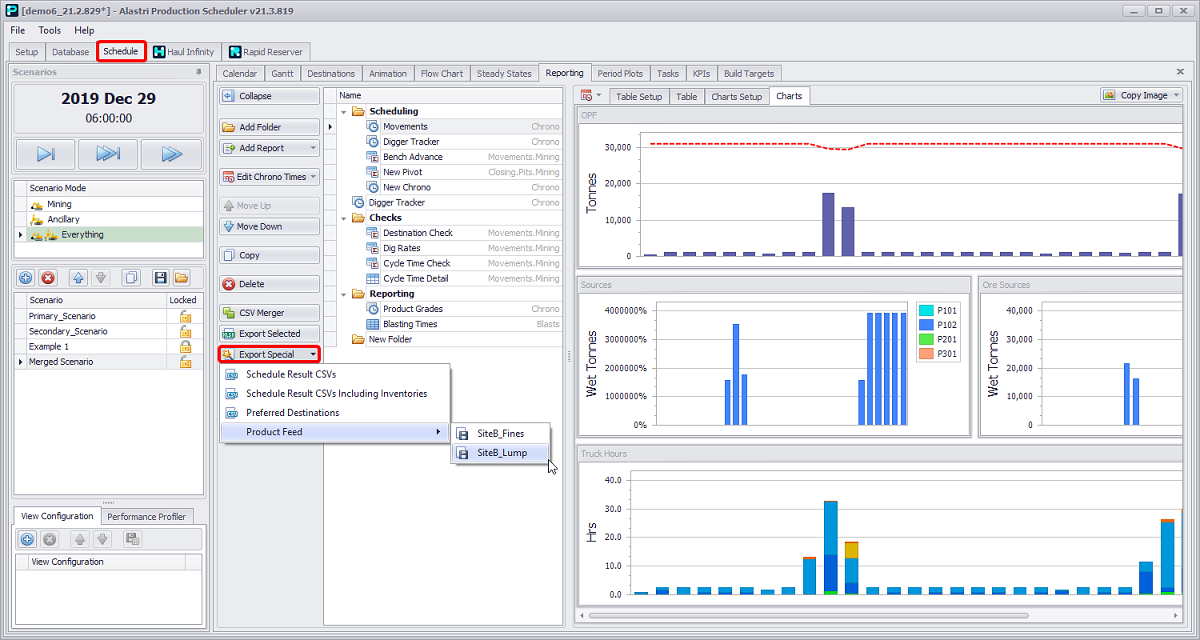The width and height of the screenshot is (1200, 640).
Task: Click the add scenario plus icon
Action: click(26, 277)
